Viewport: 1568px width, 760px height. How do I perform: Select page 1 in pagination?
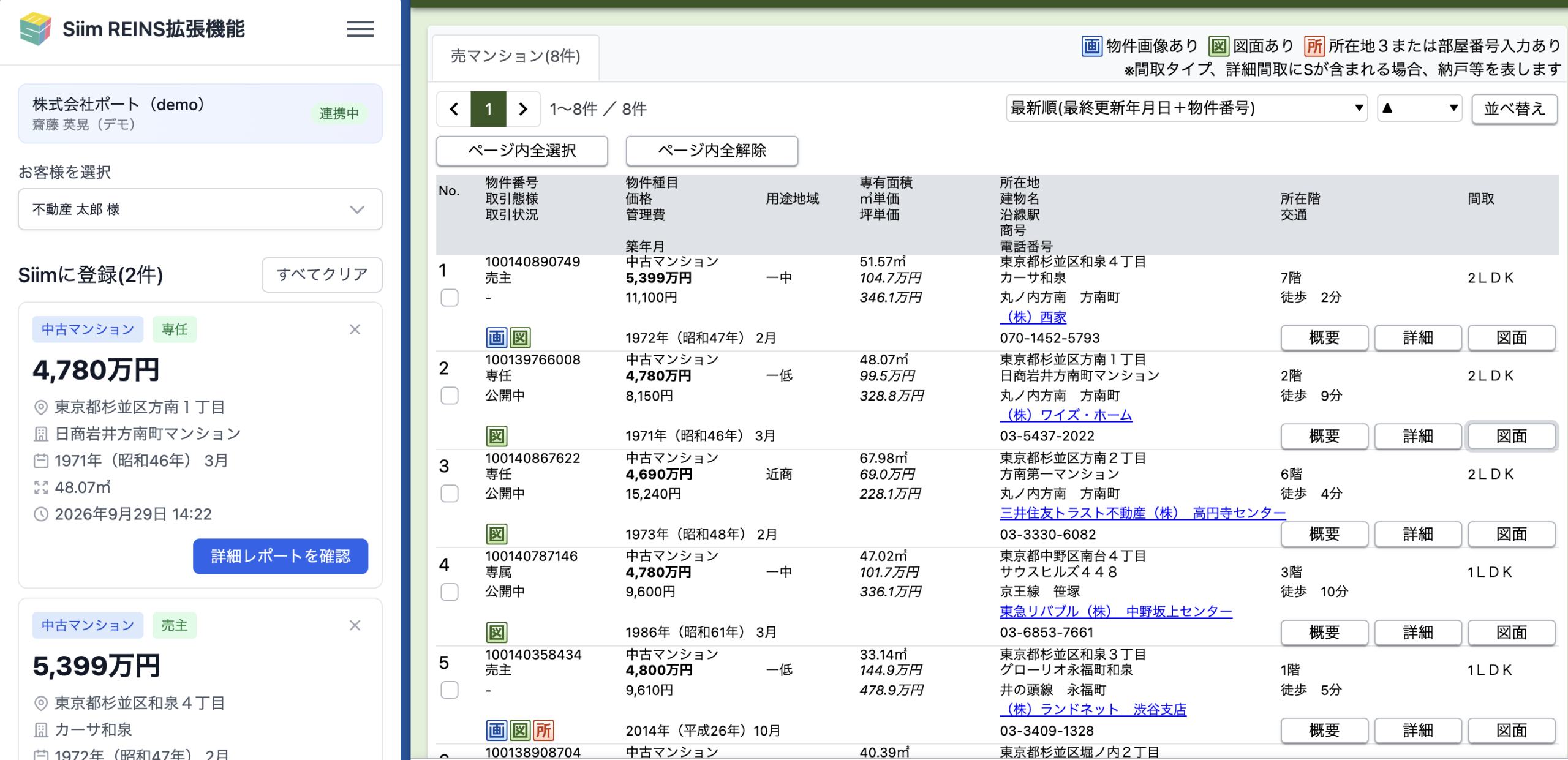click(x=488, y=109)
